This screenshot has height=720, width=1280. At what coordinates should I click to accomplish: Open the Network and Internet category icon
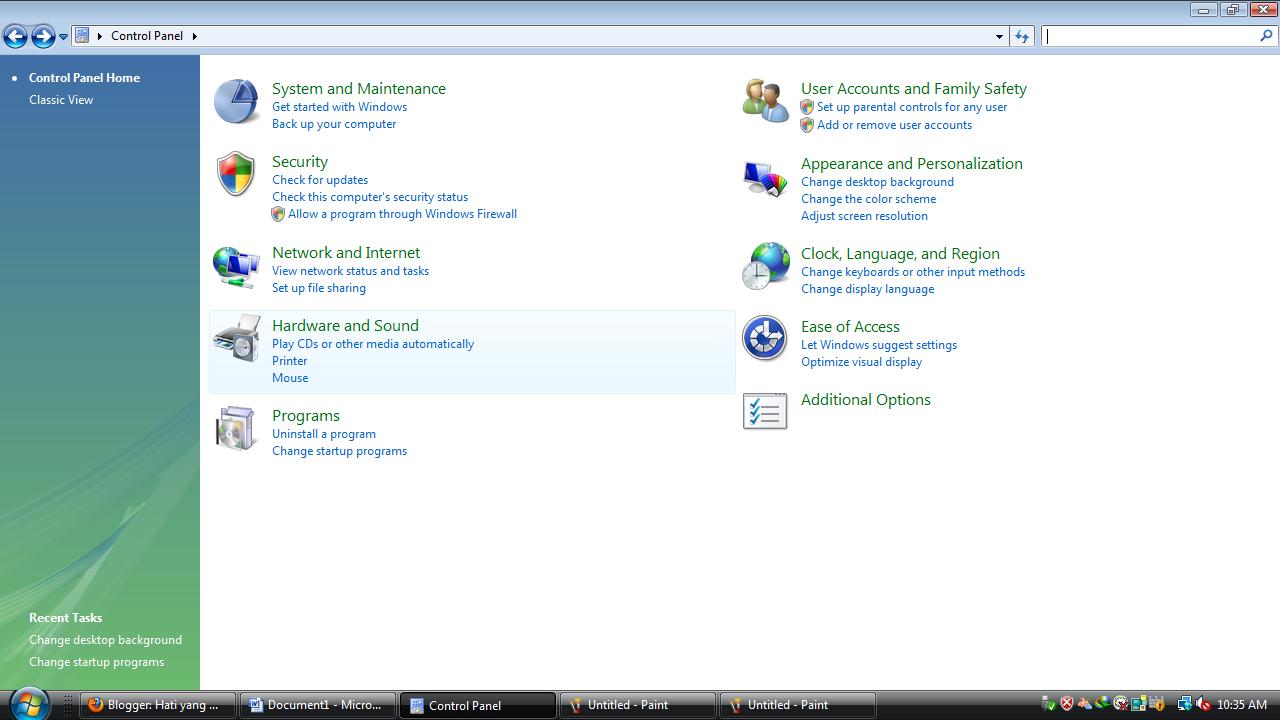coord(237,266)
